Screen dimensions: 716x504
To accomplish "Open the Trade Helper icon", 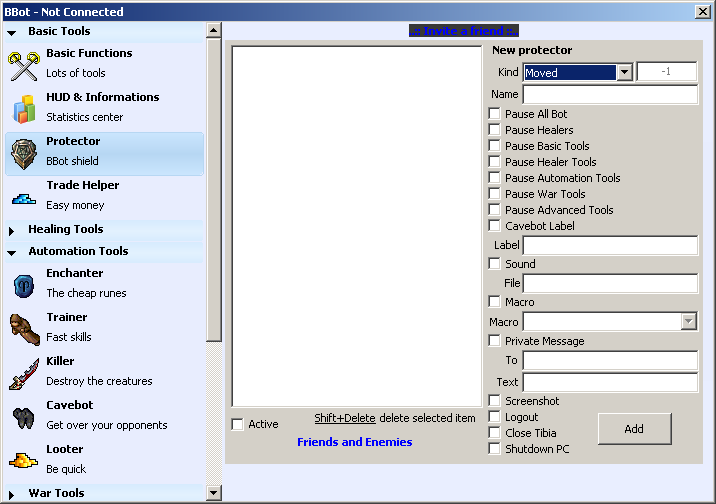I will point(24,197).
